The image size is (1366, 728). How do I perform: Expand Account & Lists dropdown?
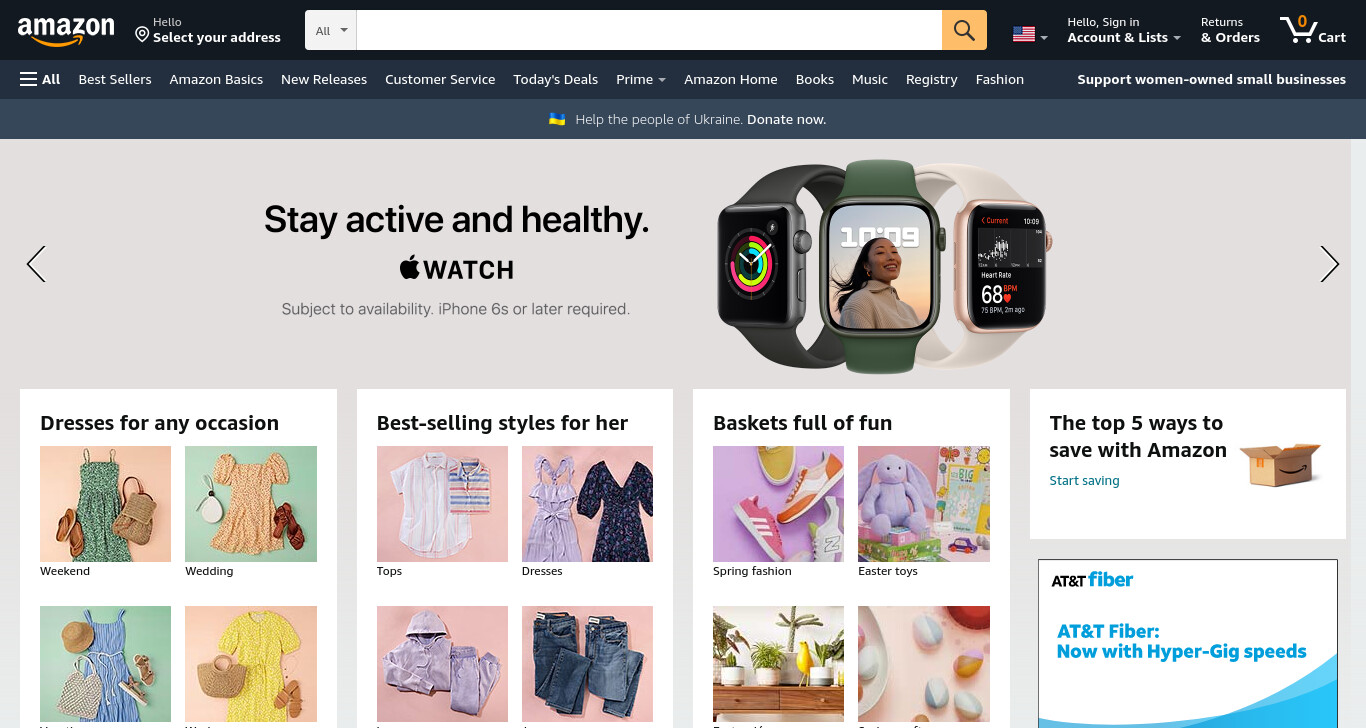click(x=1123, y=30)
